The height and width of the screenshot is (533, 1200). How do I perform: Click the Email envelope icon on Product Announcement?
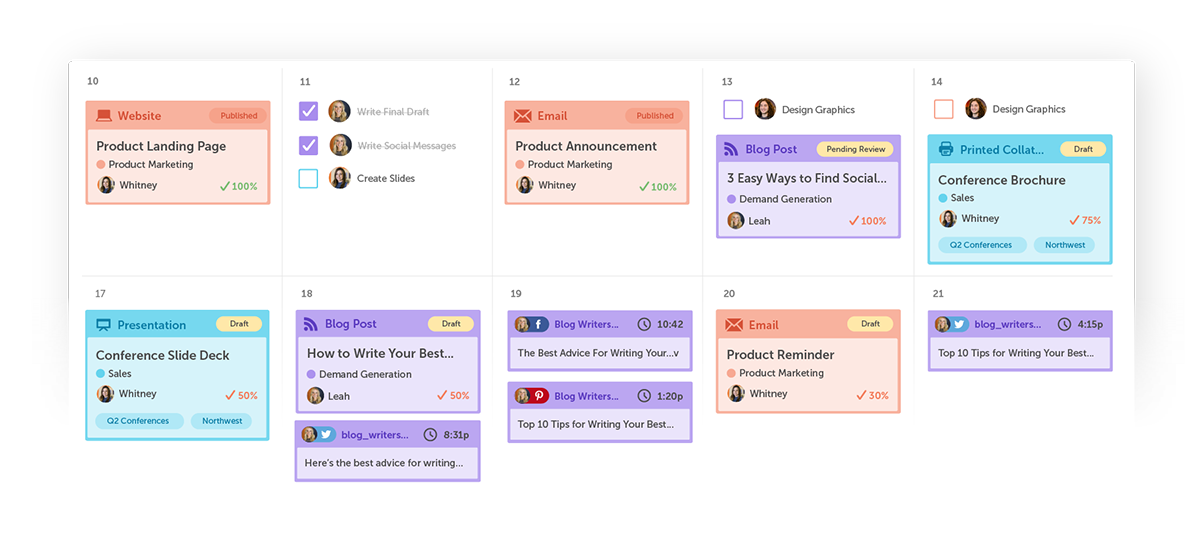tap(522, 116)
